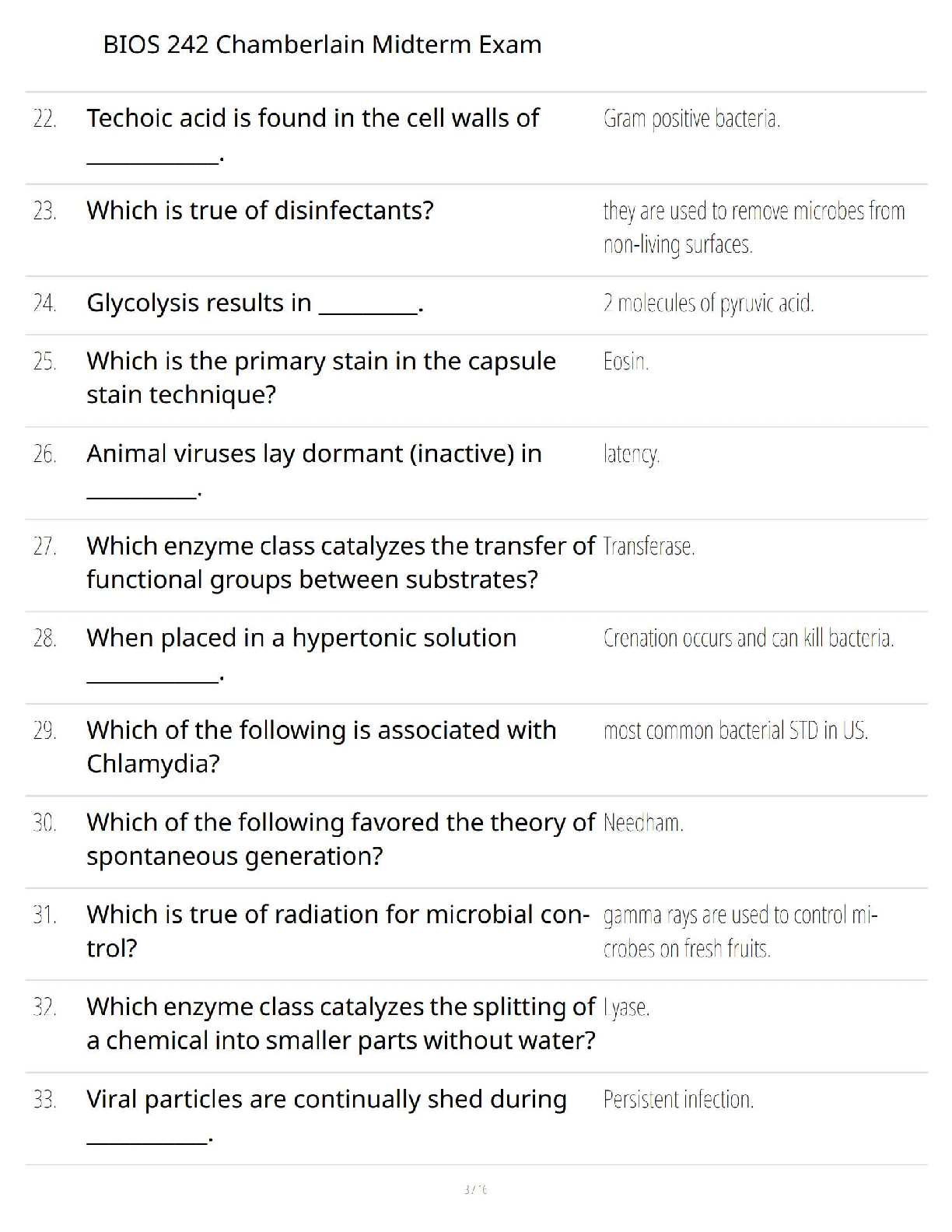Select the answer 'Eosin.'
The image size is (952, 1232).
coord(625,362)
